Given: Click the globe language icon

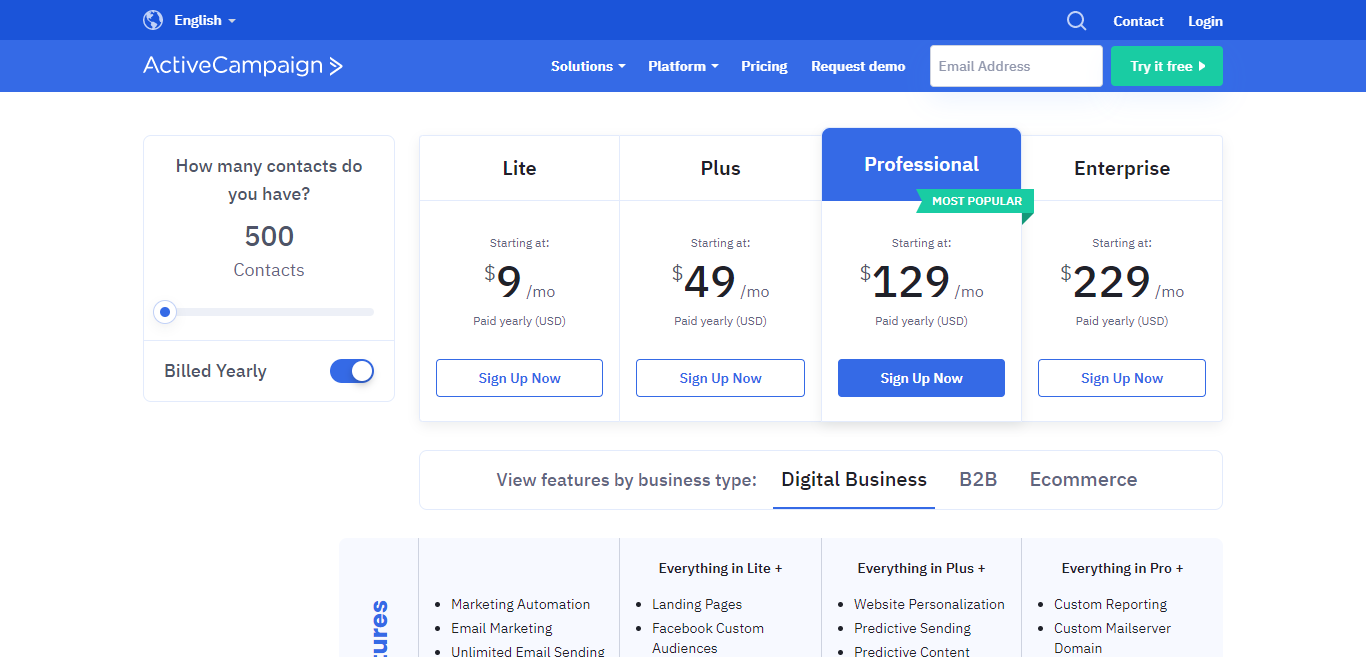Looking at the screenshot, I should [x=153, y=20].
